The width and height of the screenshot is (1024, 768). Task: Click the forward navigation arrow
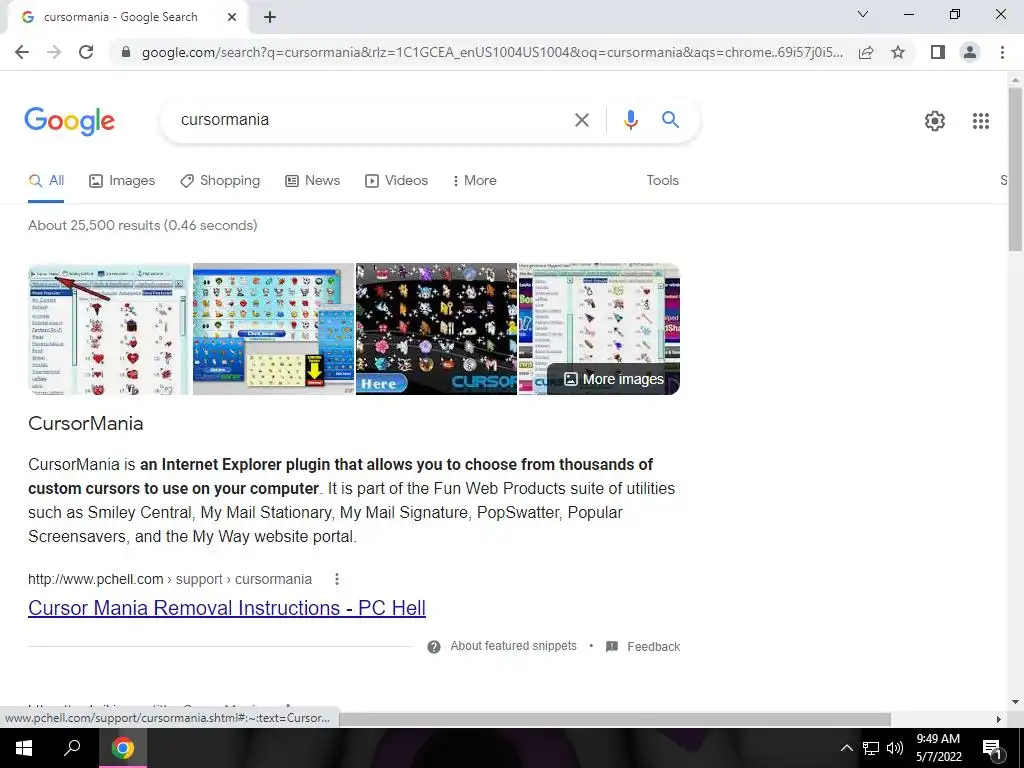[54, 52]
